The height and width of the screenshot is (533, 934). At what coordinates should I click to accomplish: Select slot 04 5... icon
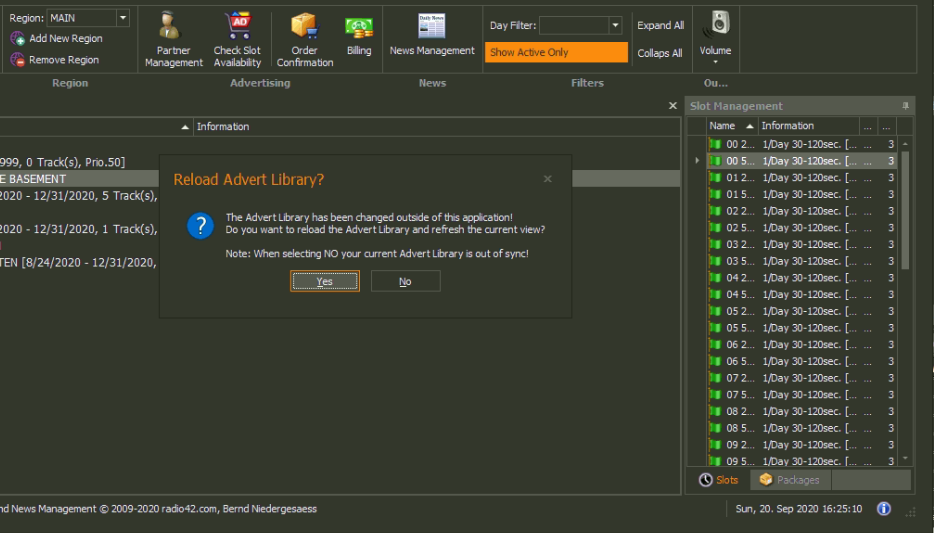tap(715, 294)
